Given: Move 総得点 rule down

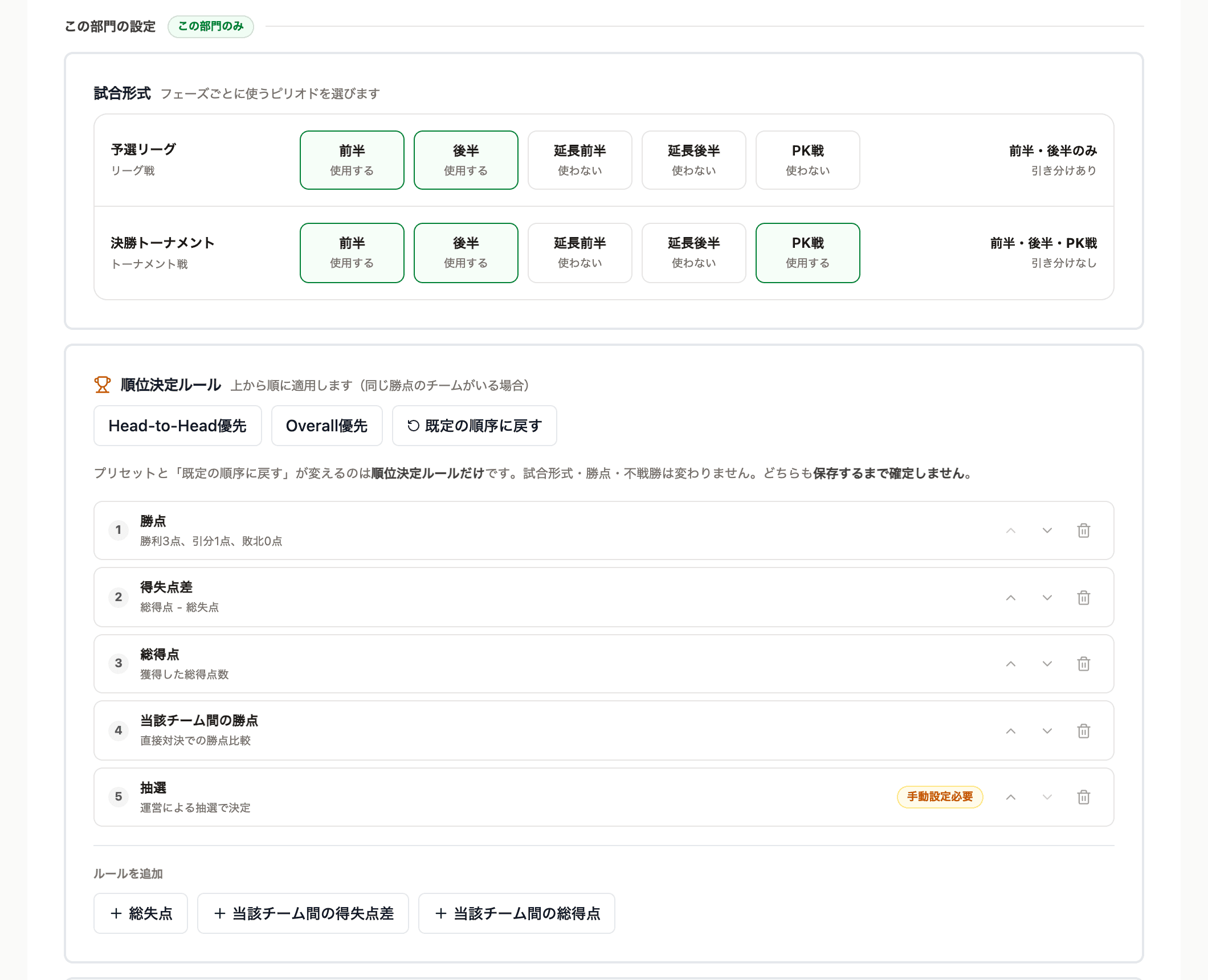Looking at the screenshot, I should pyautogui.click(x=1047, y=664).
